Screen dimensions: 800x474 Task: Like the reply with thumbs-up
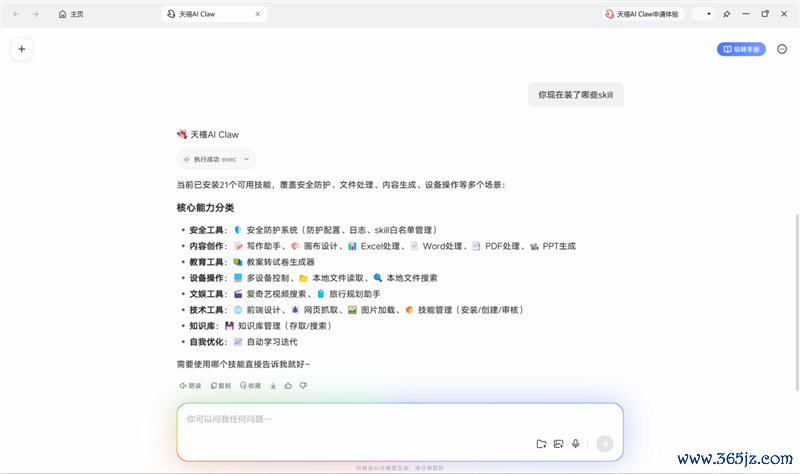(x=288, y=386)
